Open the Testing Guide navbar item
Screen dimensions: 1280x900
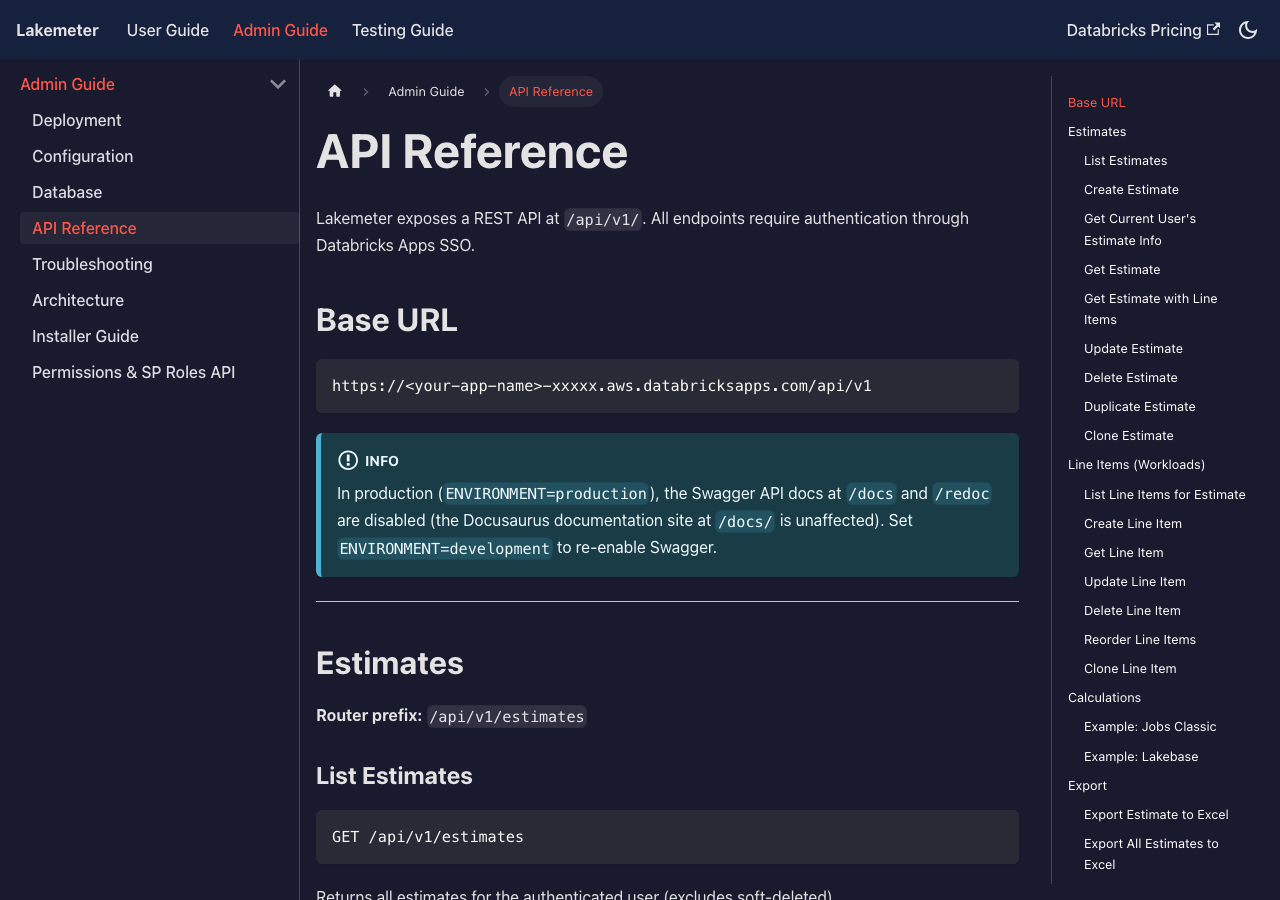(x=403, y=30)
